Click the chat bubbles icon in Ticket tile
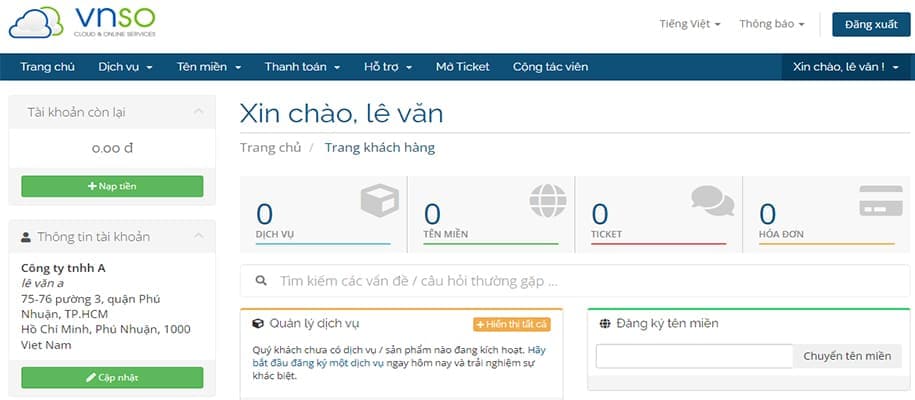 (x=713, y=200)
